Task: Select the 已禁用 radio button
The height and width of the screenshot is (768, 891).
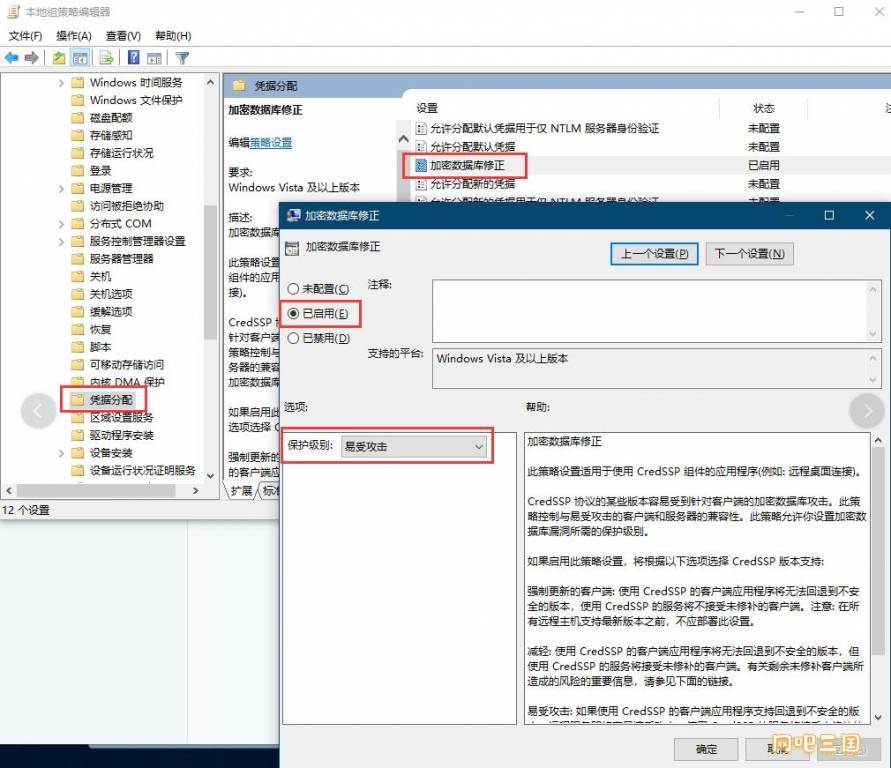Action: tap(293, 338)
